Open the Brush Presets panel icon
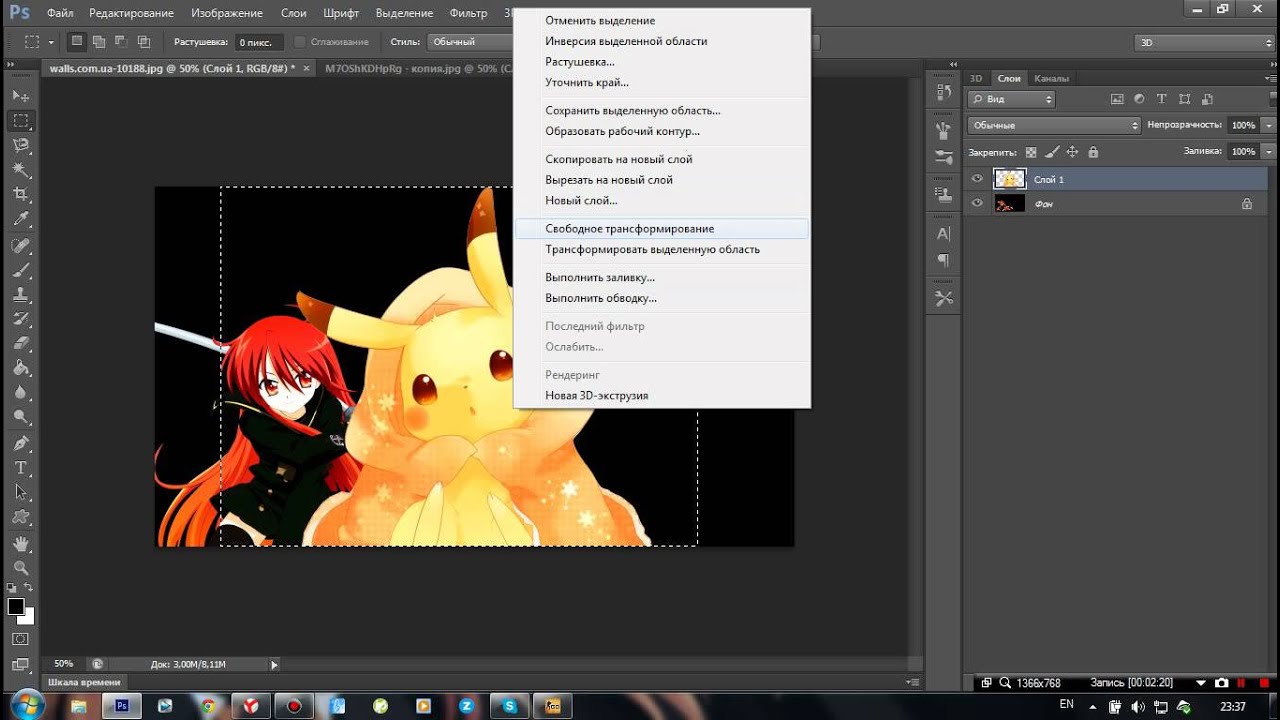This screenshot has height=720, width=1280. point(943,130)
